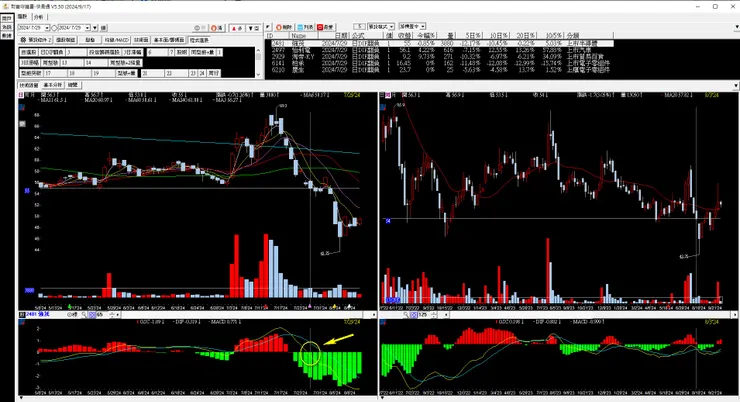Expand the arrow at far right of chart tabs
Screen dimensions: 740x402
coord(736,85)
